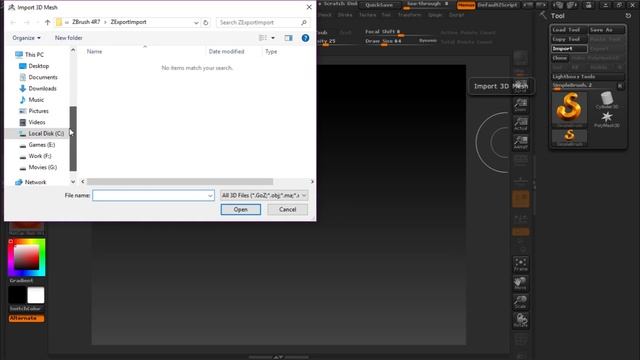Click the Clone button
The image size is (640, 360).
point(559,58)
